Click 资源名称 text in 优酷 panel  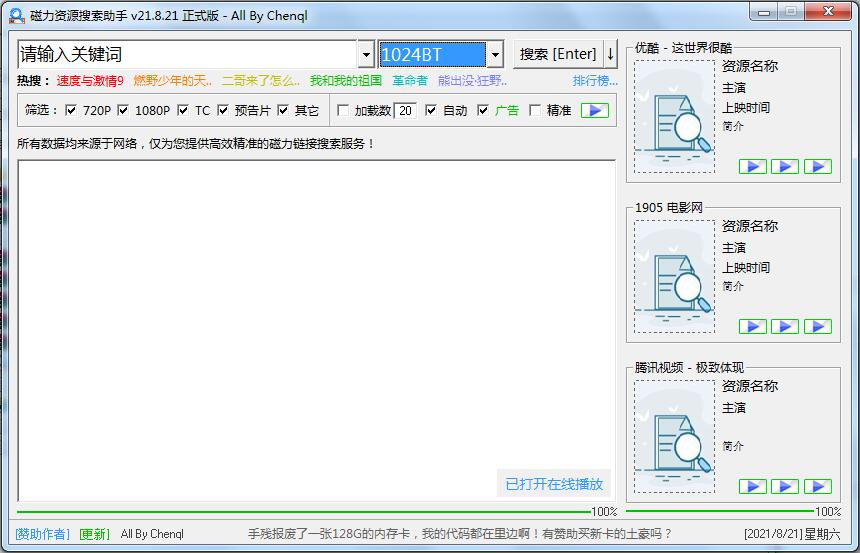point(750,66)
